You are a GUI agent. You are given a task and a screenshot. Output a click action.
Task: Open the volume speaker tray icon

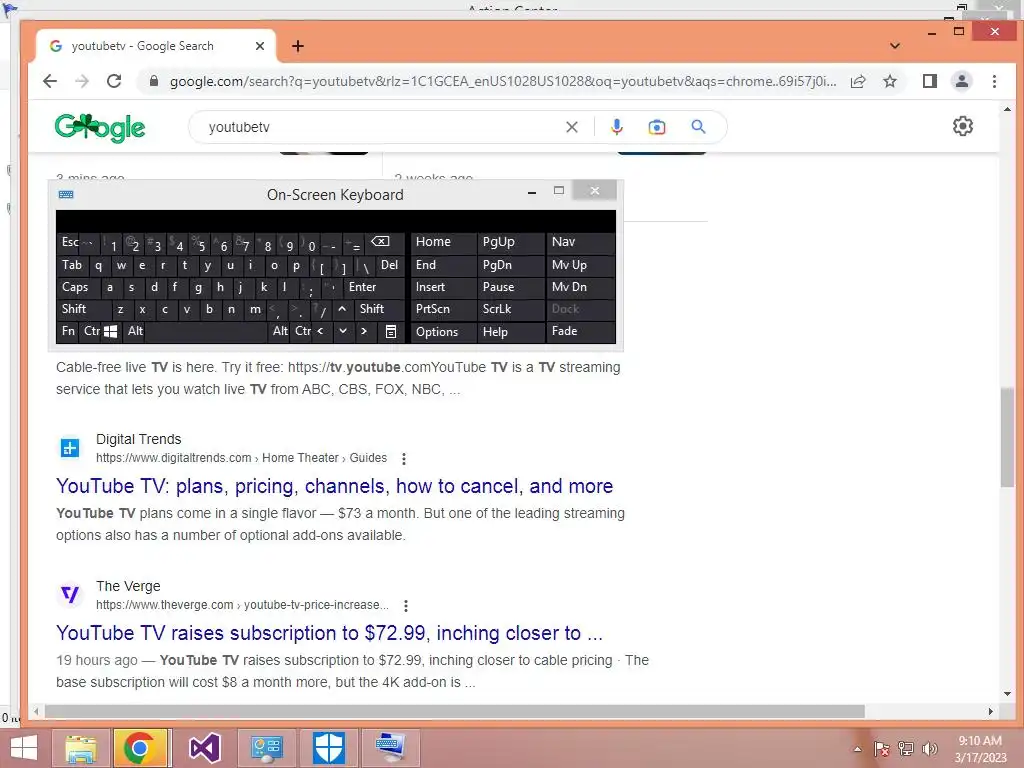(x=929, y=749)
